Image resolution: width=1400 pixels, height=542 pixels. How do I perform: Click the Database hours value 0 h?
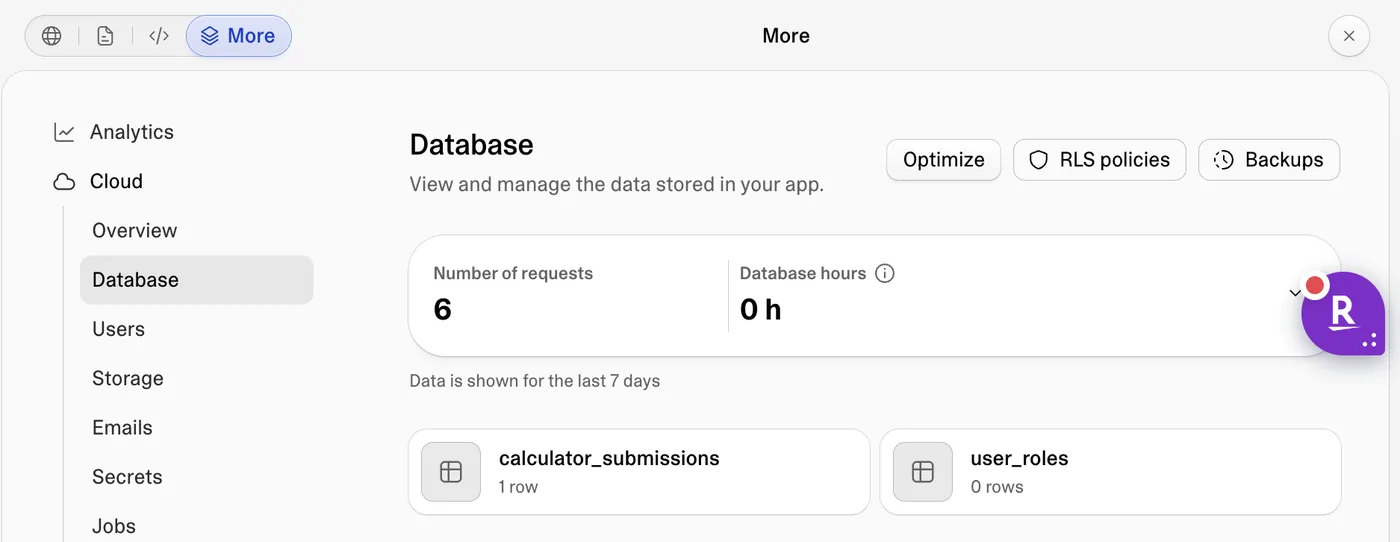pos(760,310)
